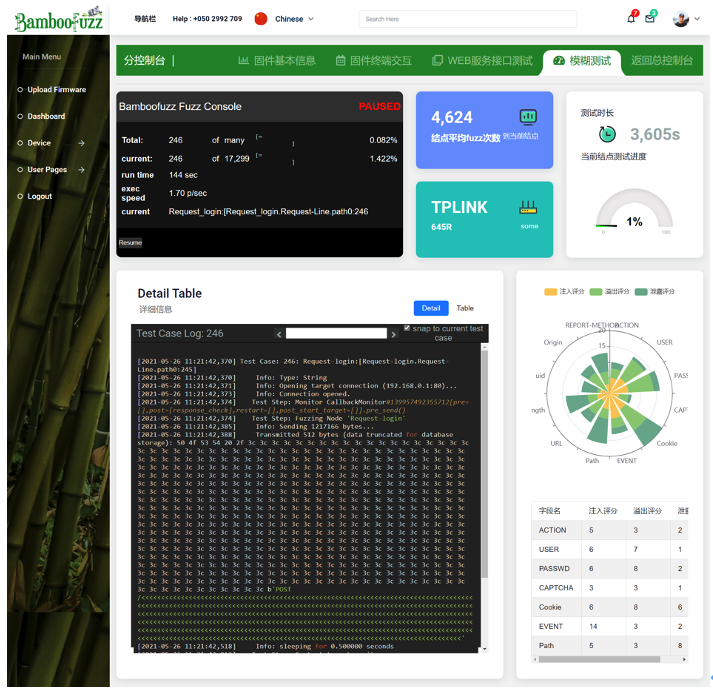Click the gauge icon beside 模糊测试
713x689 pixels.
[x=559, y=60]
